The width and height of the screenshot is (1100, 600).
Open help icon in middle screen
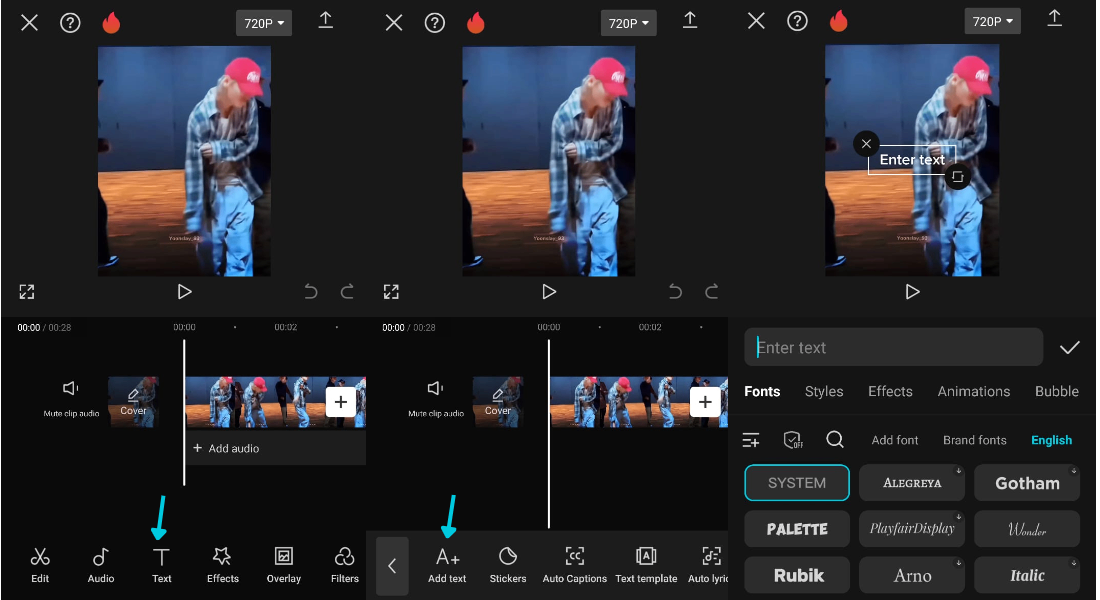(x=435, y=22)
